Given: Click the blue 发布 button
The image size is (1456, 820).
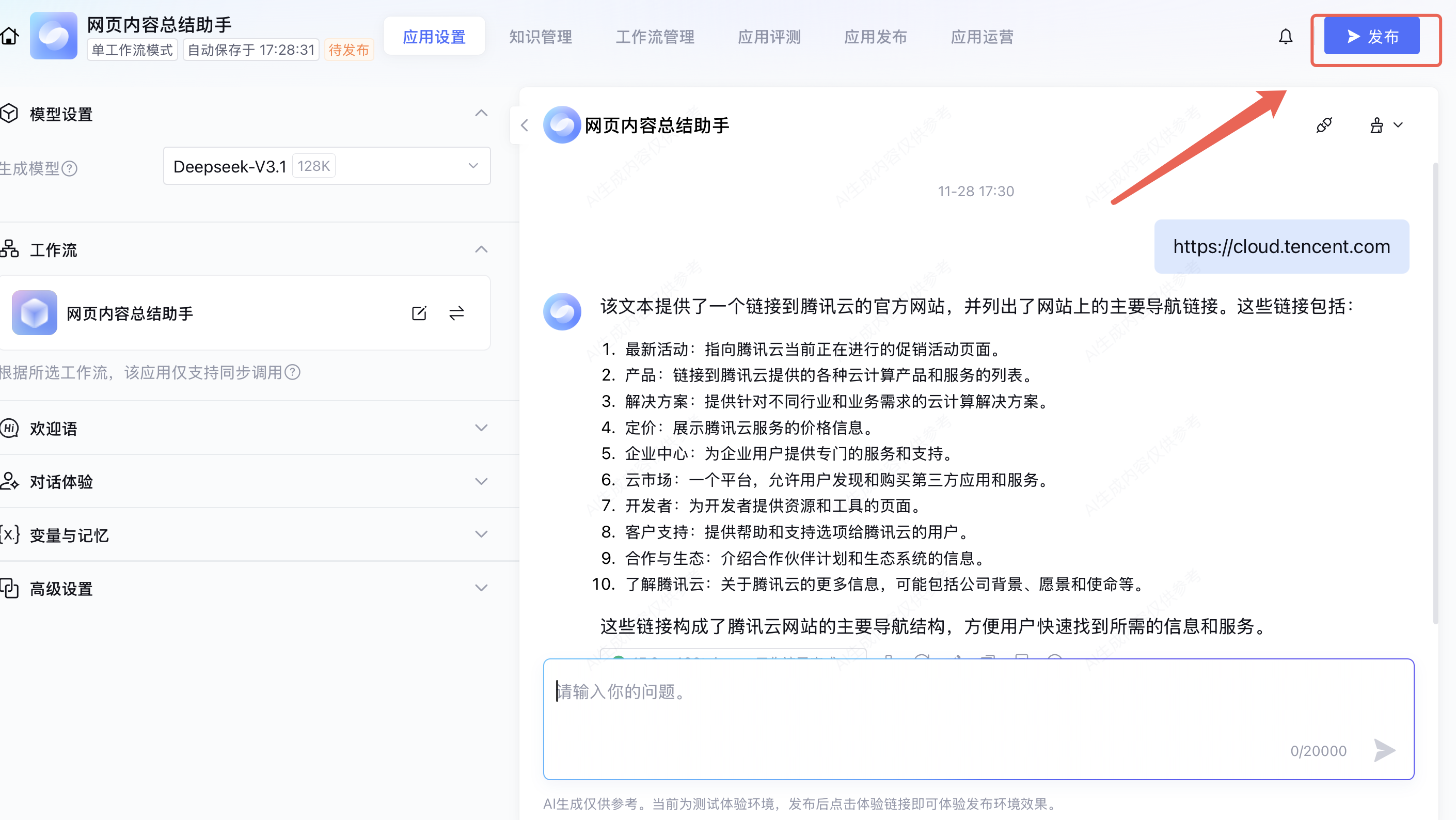Looking at the screenshot, I should [x=1371, y=37].
